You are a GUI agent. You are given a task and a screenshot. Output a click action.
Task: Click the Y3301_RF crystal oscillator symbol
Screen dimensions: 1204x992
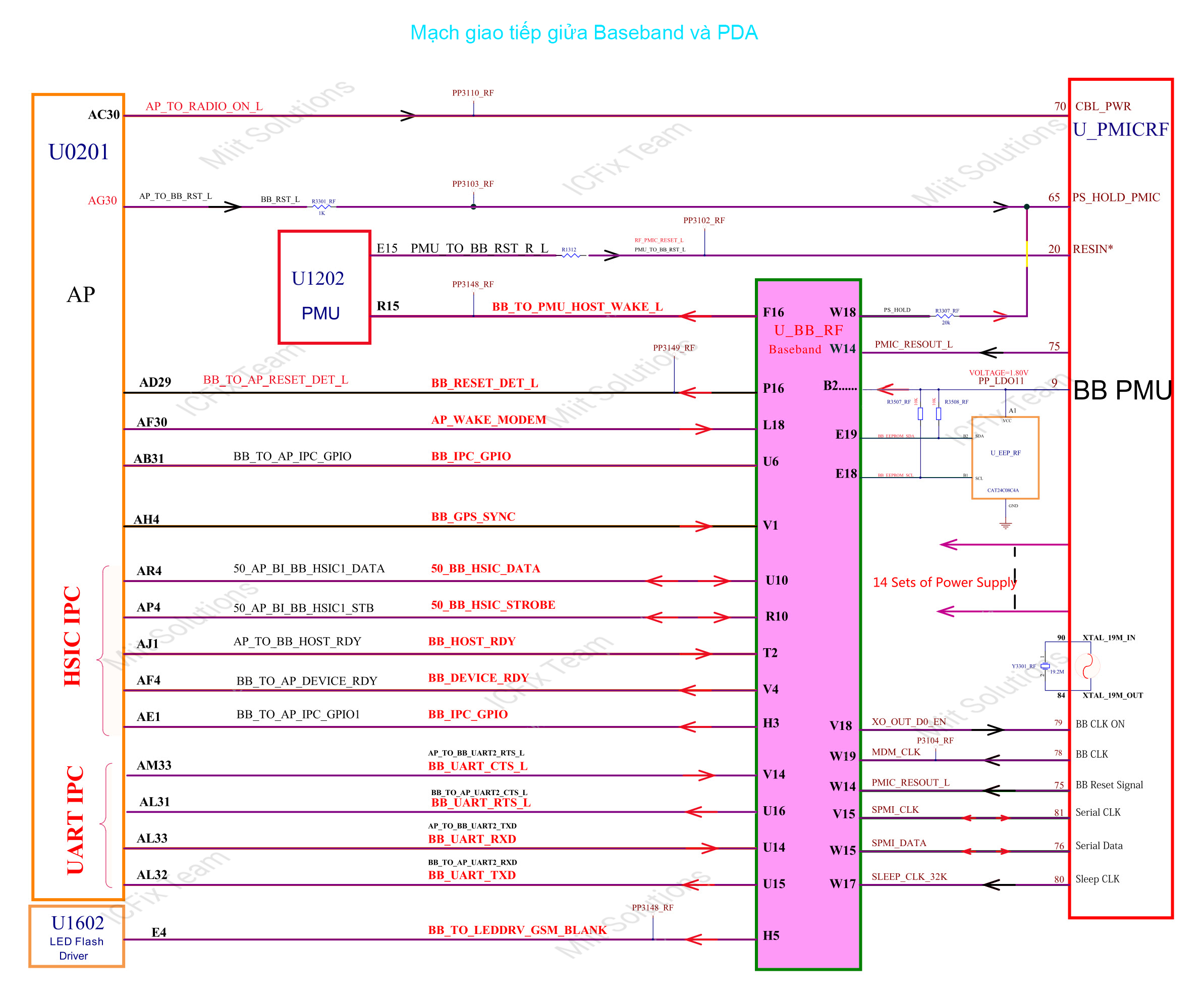1044,666
